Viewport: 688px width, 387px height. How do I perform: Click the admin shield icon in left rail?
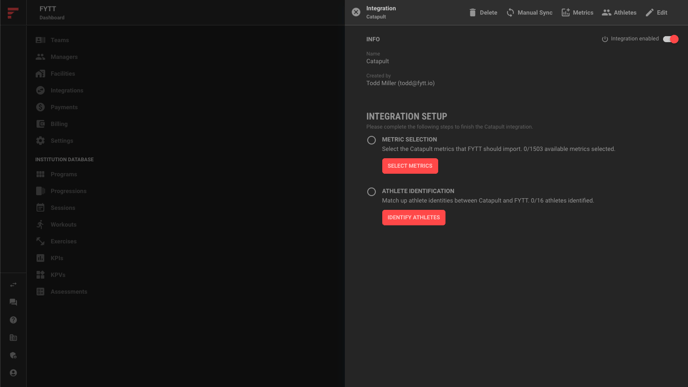tap(13, 355)
